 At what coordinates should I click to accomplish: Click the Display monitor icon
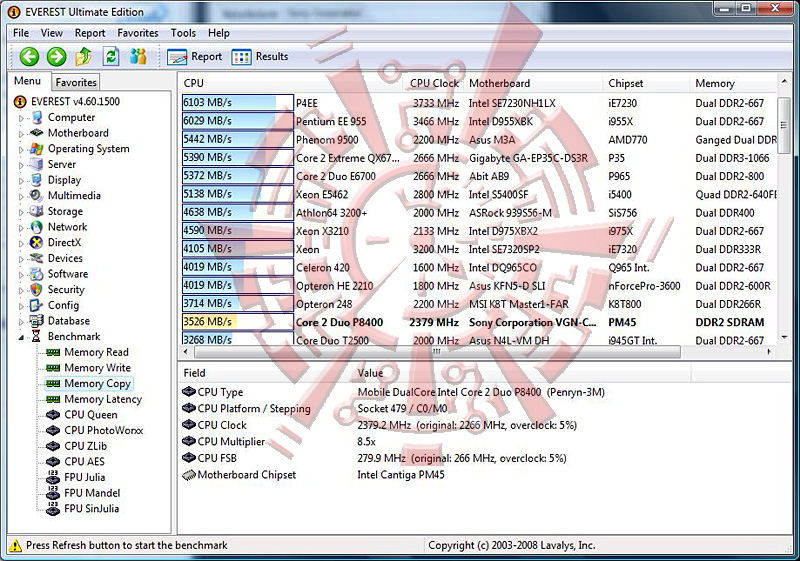pyautogui.click(x=36, y=180)
